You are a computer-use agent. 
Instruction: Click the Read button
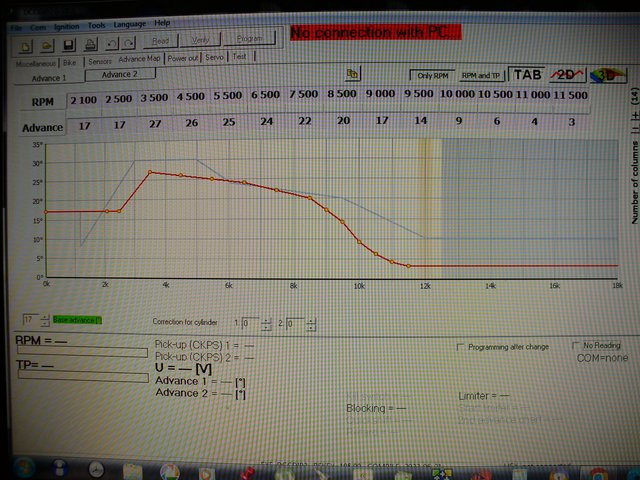(x=160, y=41)
